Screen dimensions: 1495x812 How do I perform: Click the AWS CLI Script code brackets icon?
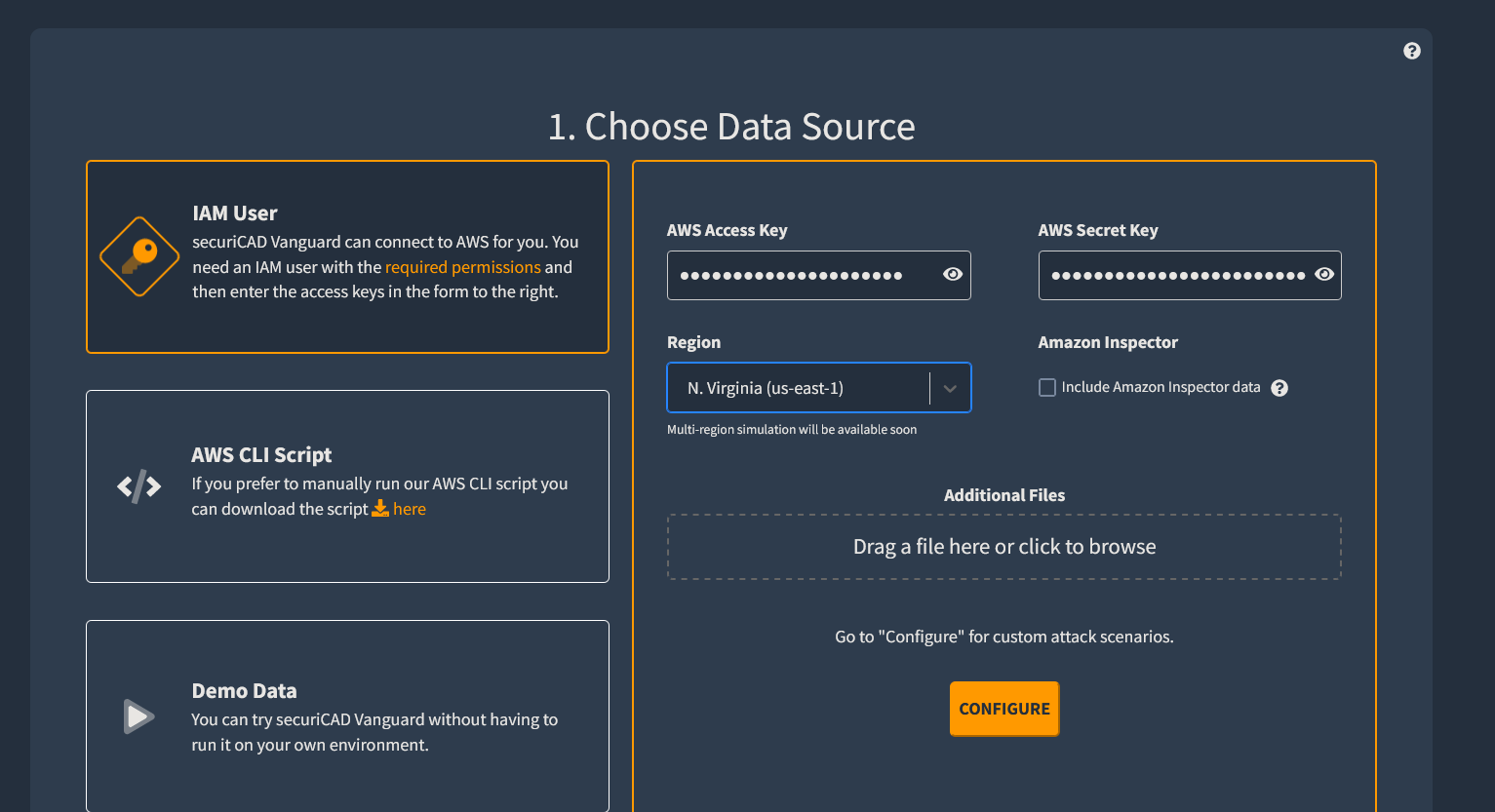click(x=139, y=485)
